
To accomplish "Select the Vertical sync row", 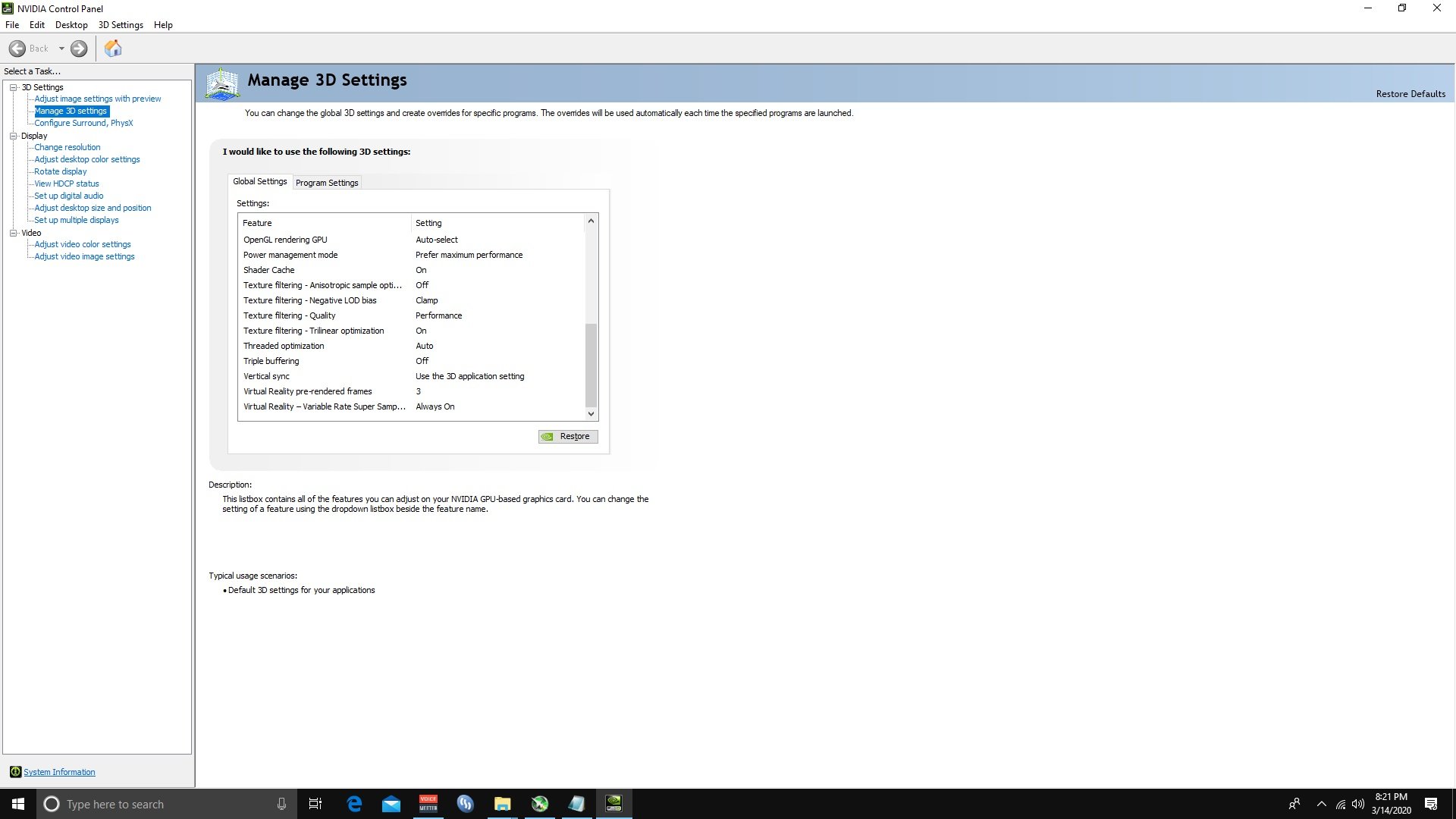I will tap(412, 376).
